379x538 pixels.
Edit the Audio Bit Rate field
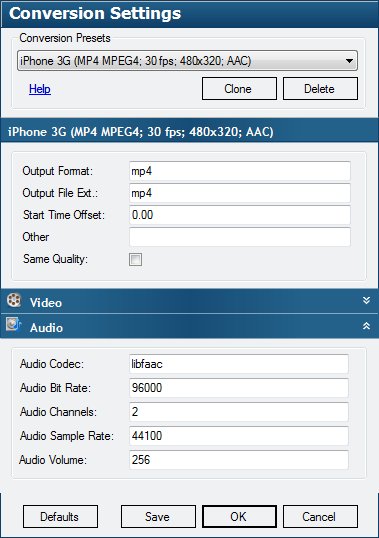[x=239, y=388]
